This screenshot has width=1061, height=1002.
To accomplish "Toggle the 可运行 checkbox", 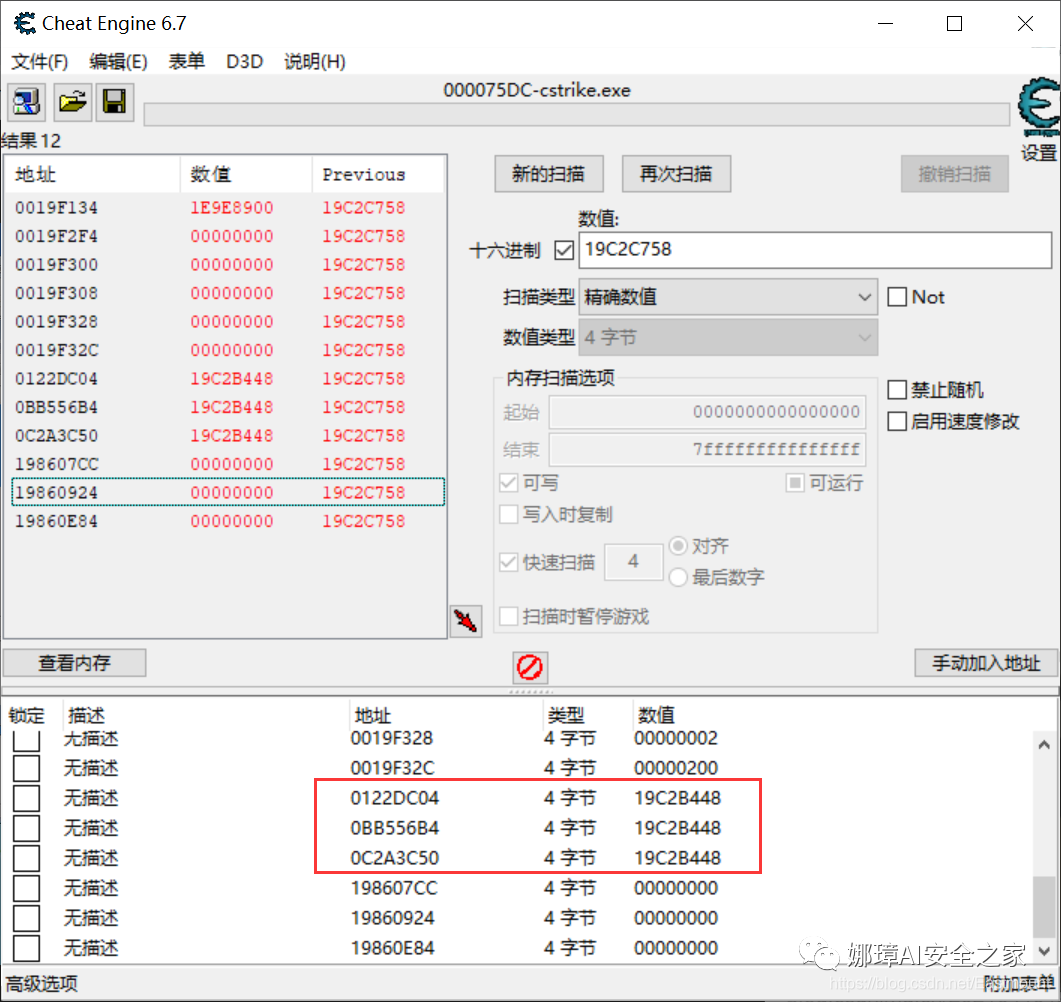I will coord(795,483).
